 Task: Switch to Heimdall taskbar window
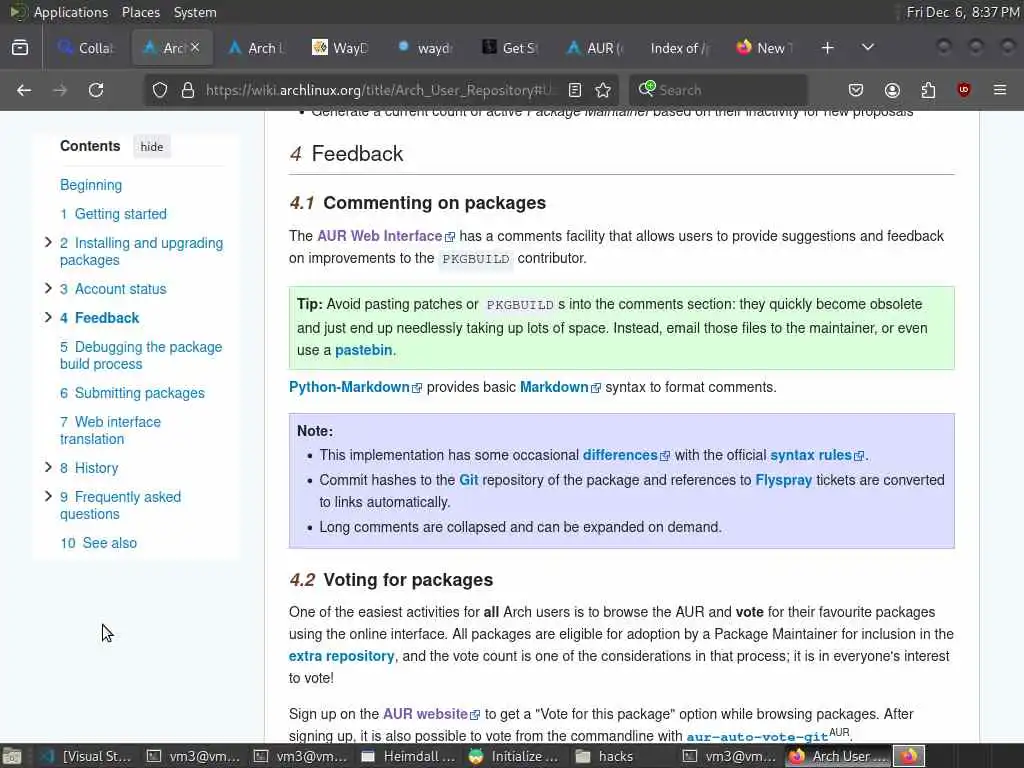[x=408, y=756]
